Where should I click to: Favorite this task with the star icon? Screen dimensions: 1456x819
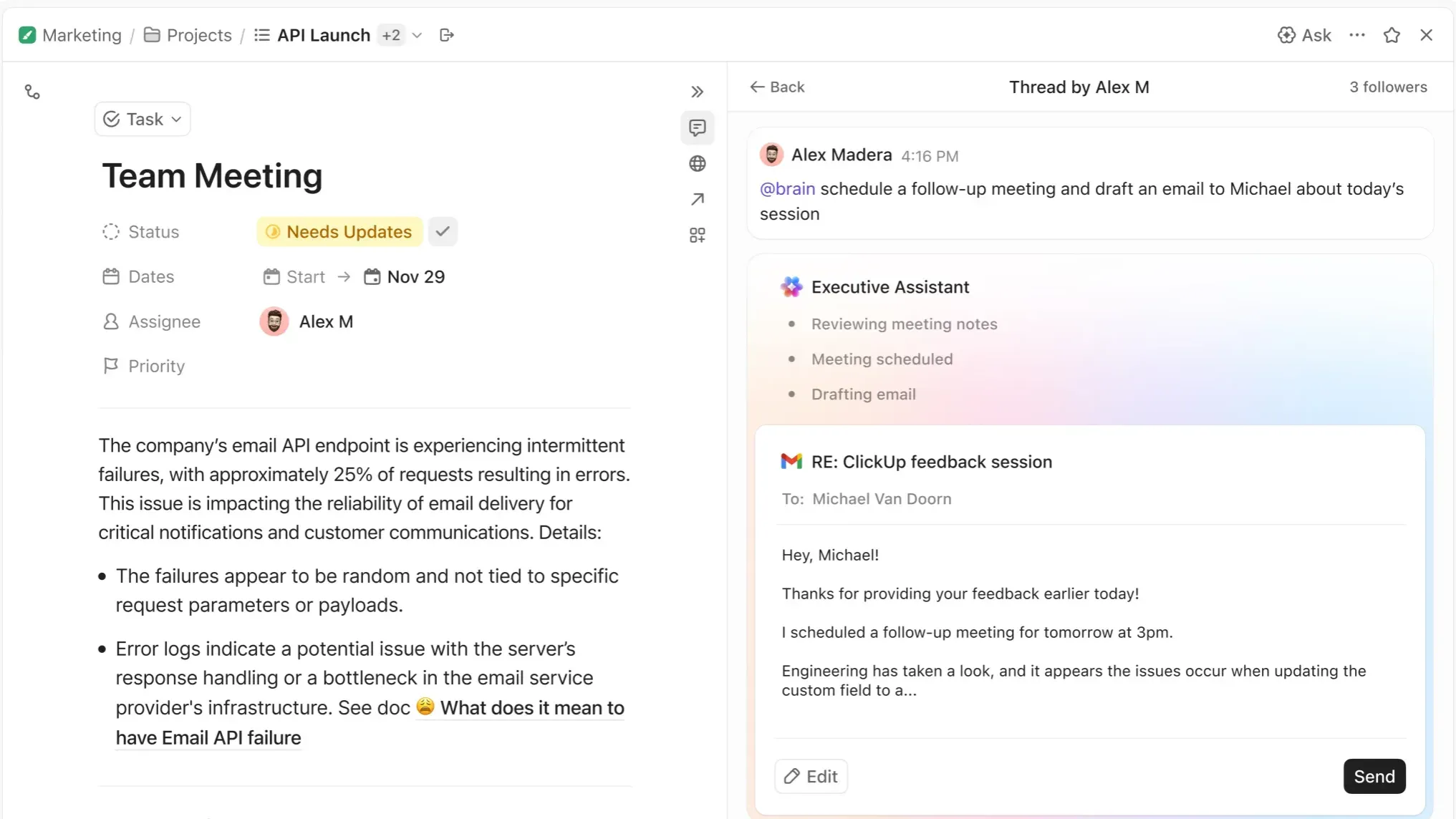coord(1392,35)
